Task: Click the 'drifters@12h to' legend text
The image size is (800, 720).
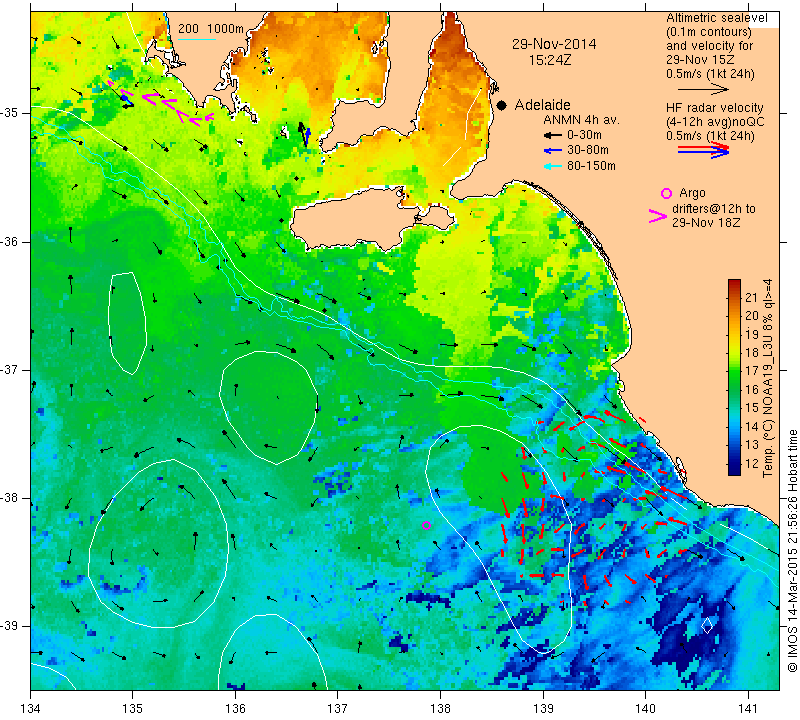Action: [714, 209]
